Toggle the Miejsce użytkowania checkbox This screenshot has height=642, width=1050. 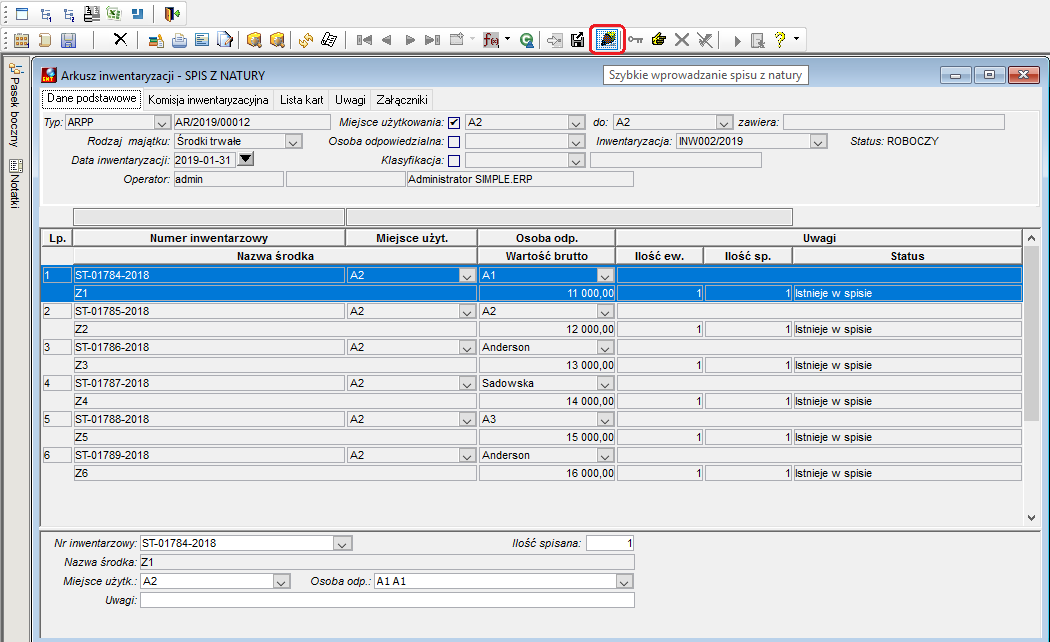pos(454,123)
